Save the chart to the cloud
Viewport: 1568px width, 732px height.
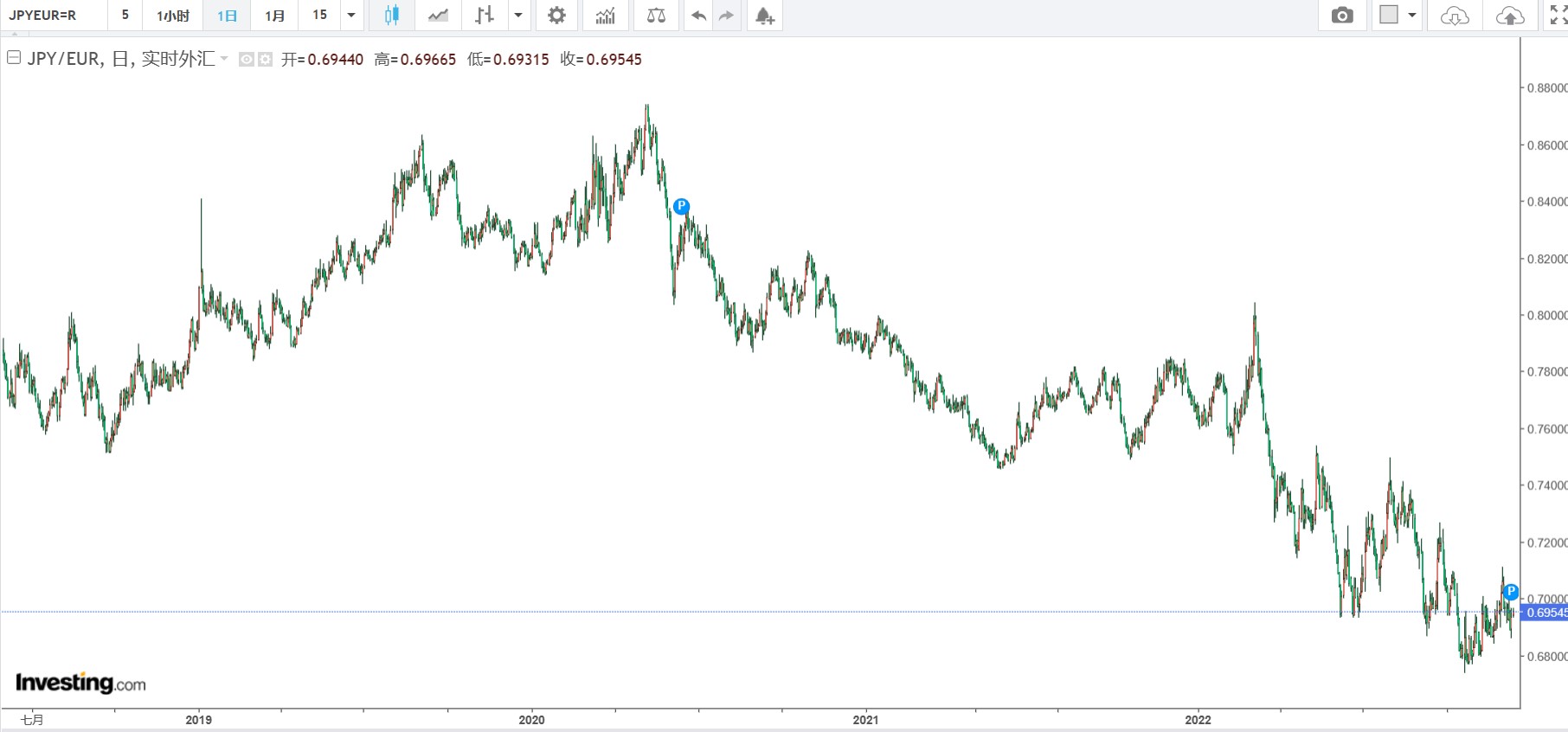click(1509, 16)
